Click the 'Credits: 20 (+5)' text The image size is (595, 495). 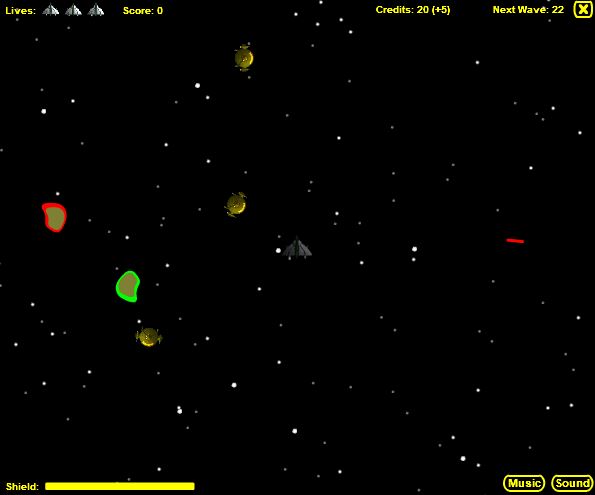pyautogui.click(x=413, y=10)
